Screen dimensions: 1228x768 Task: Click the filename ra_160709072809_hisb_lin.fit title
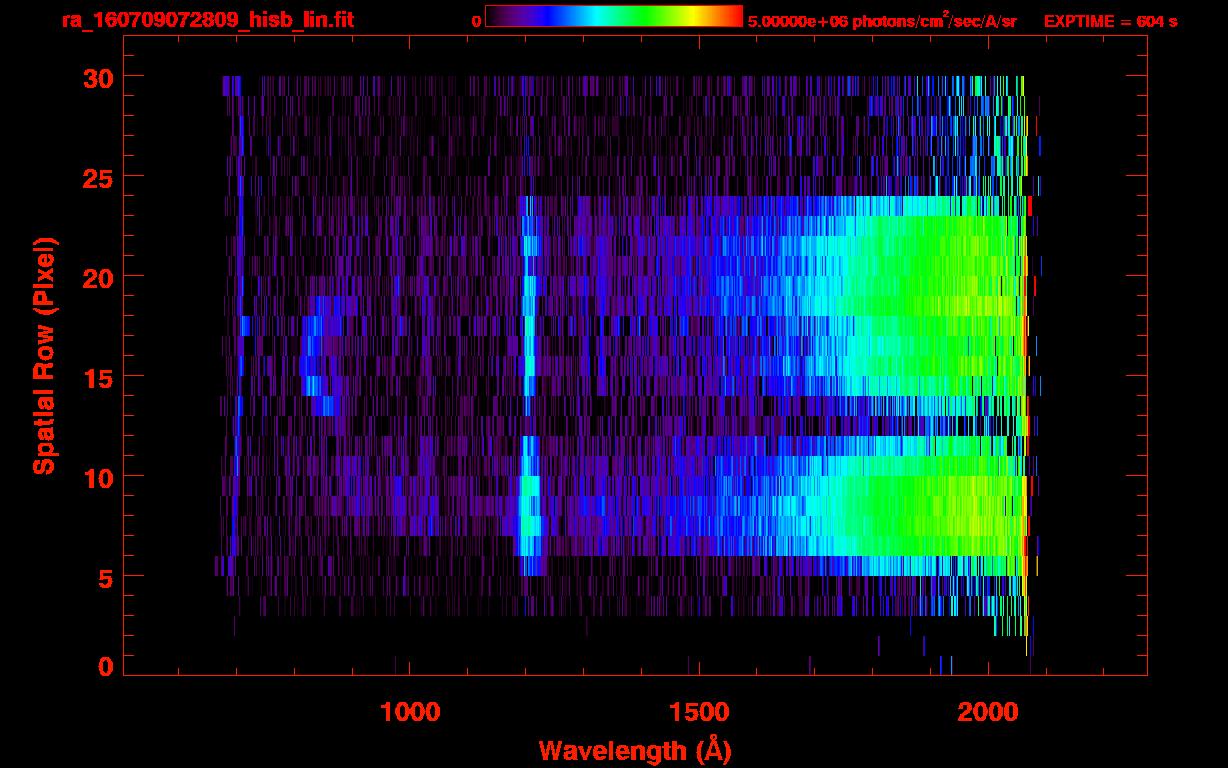pos(206,20)
